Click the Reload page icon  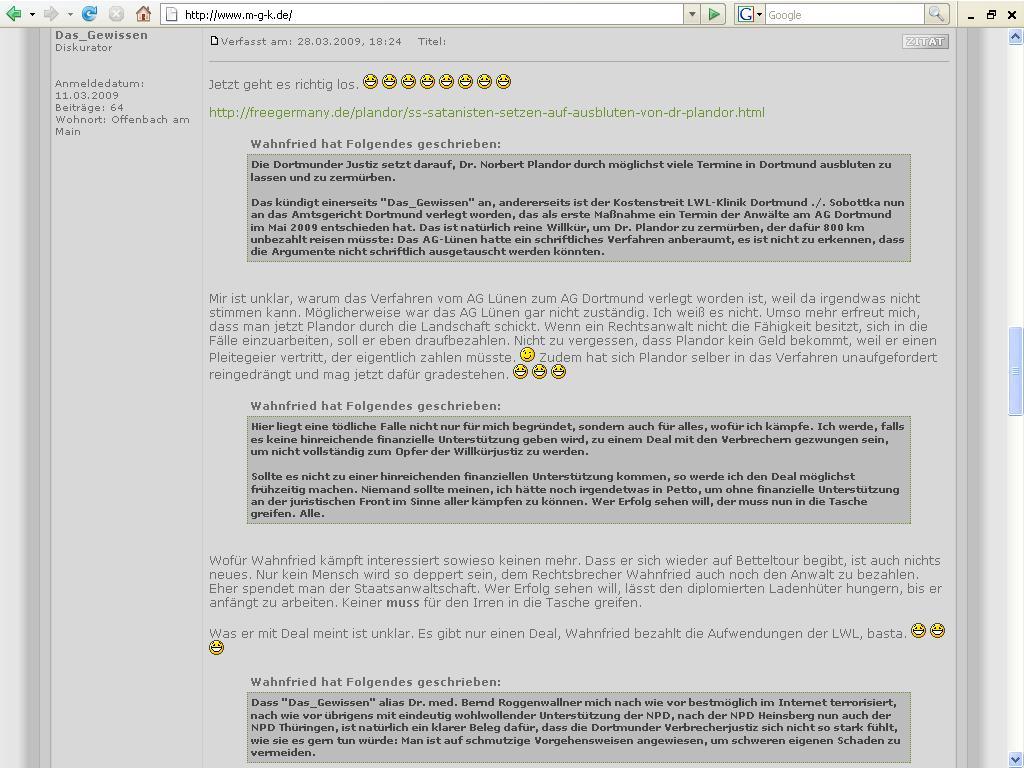coord(89,14)
